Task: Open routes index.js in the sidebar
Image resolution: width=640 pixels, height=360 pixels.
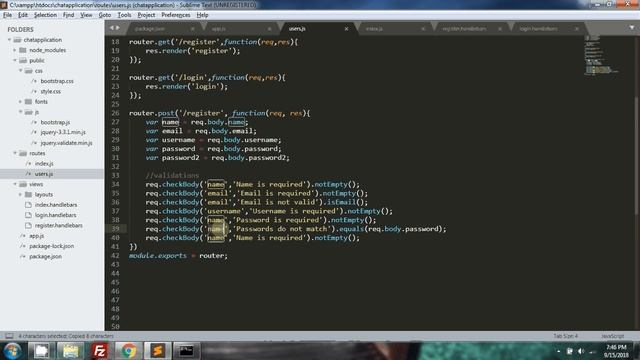Action: [x=44, y=164]
